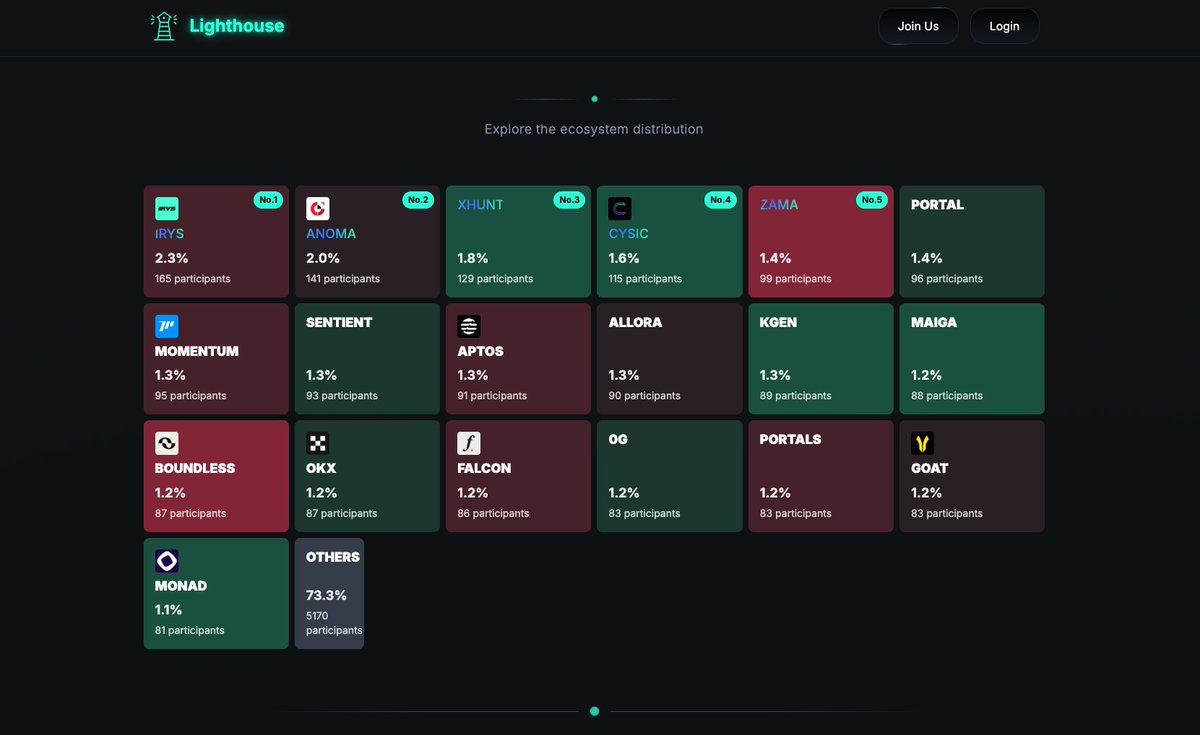Click the Join Us button
Screen dimensions: 1200x735
point(918,26)
